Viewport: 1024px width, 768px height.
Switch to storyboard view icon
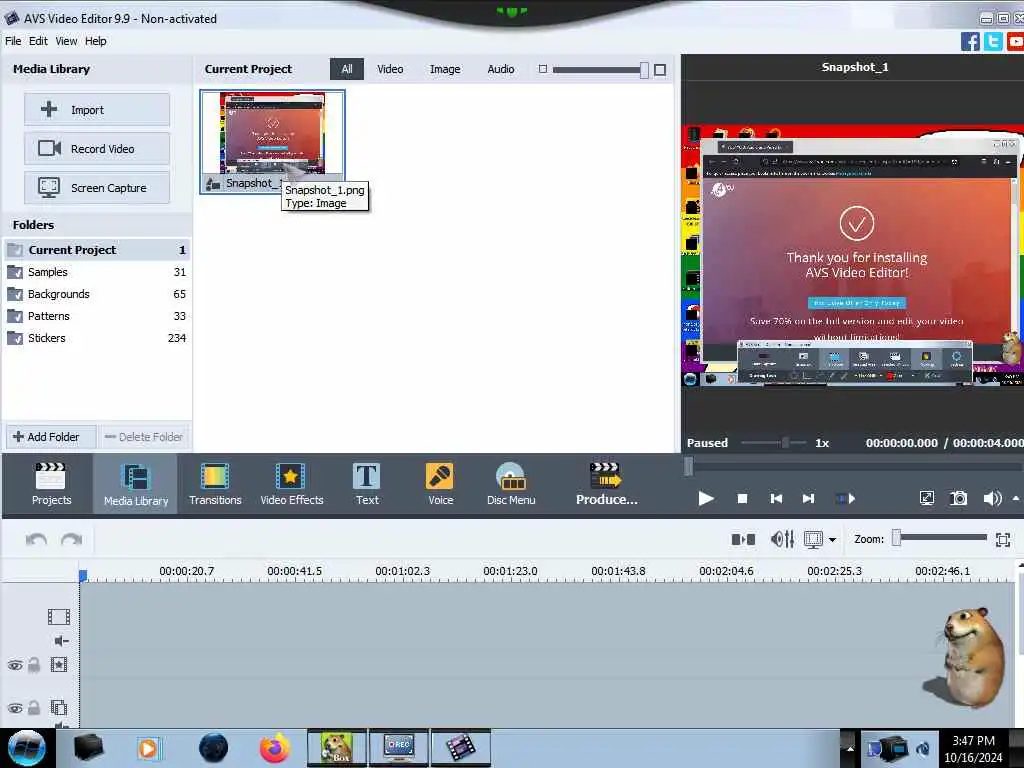743,539
